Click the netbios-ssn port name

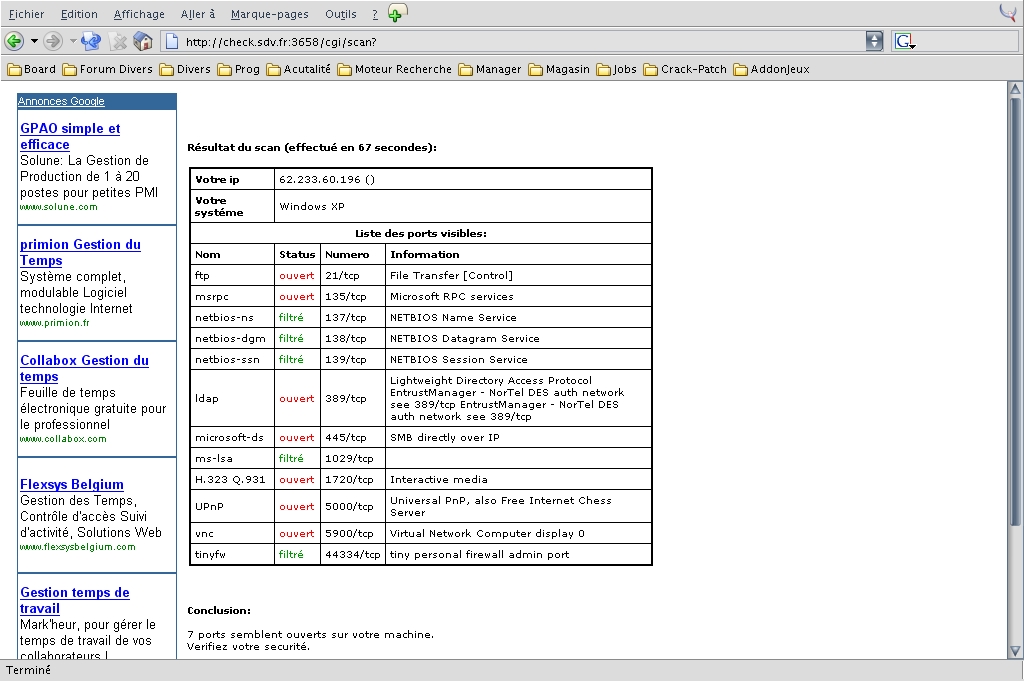tap(227, 359)
